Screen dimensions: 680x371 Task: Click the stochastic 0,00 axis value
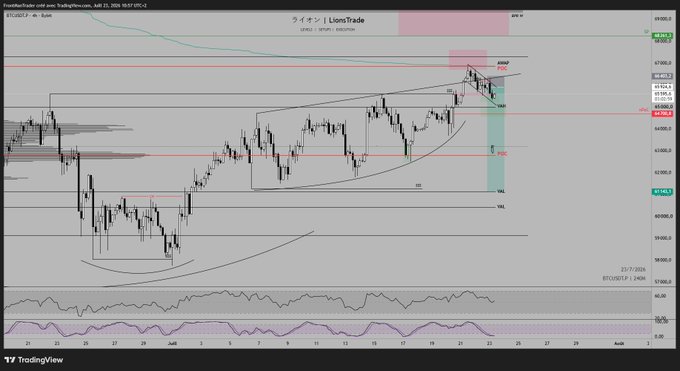point(659,336)
